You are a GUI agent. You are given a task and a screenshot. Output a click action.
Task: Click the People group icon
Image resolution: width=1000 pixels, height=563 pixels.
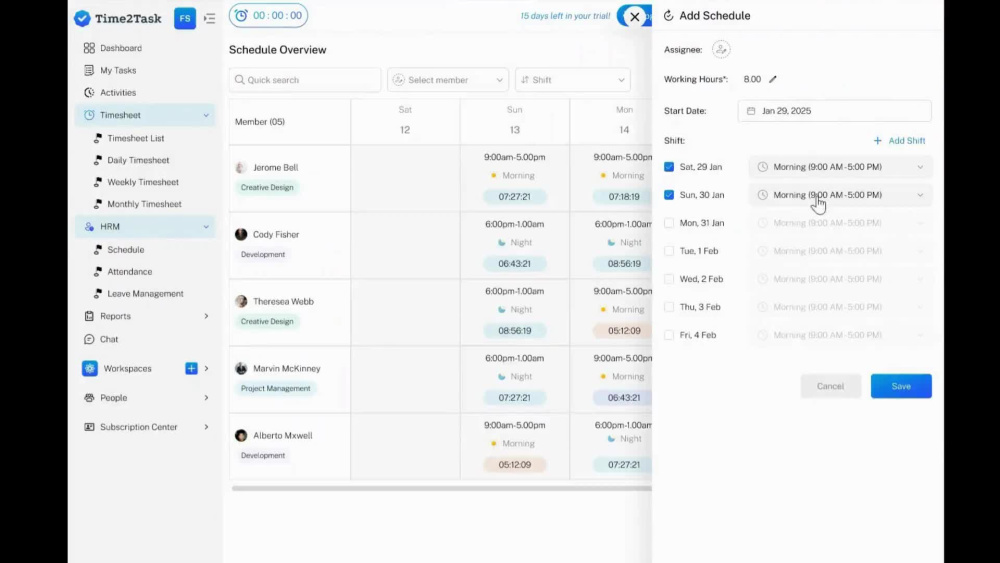point(89,398)
